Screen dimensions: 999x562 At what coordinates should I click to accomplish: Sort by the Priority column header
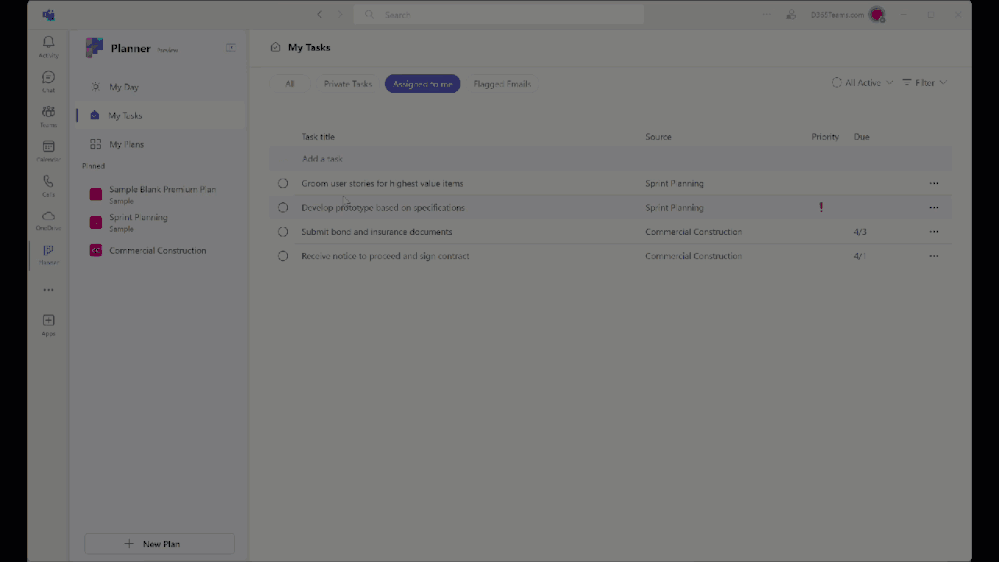coord(825,137)
